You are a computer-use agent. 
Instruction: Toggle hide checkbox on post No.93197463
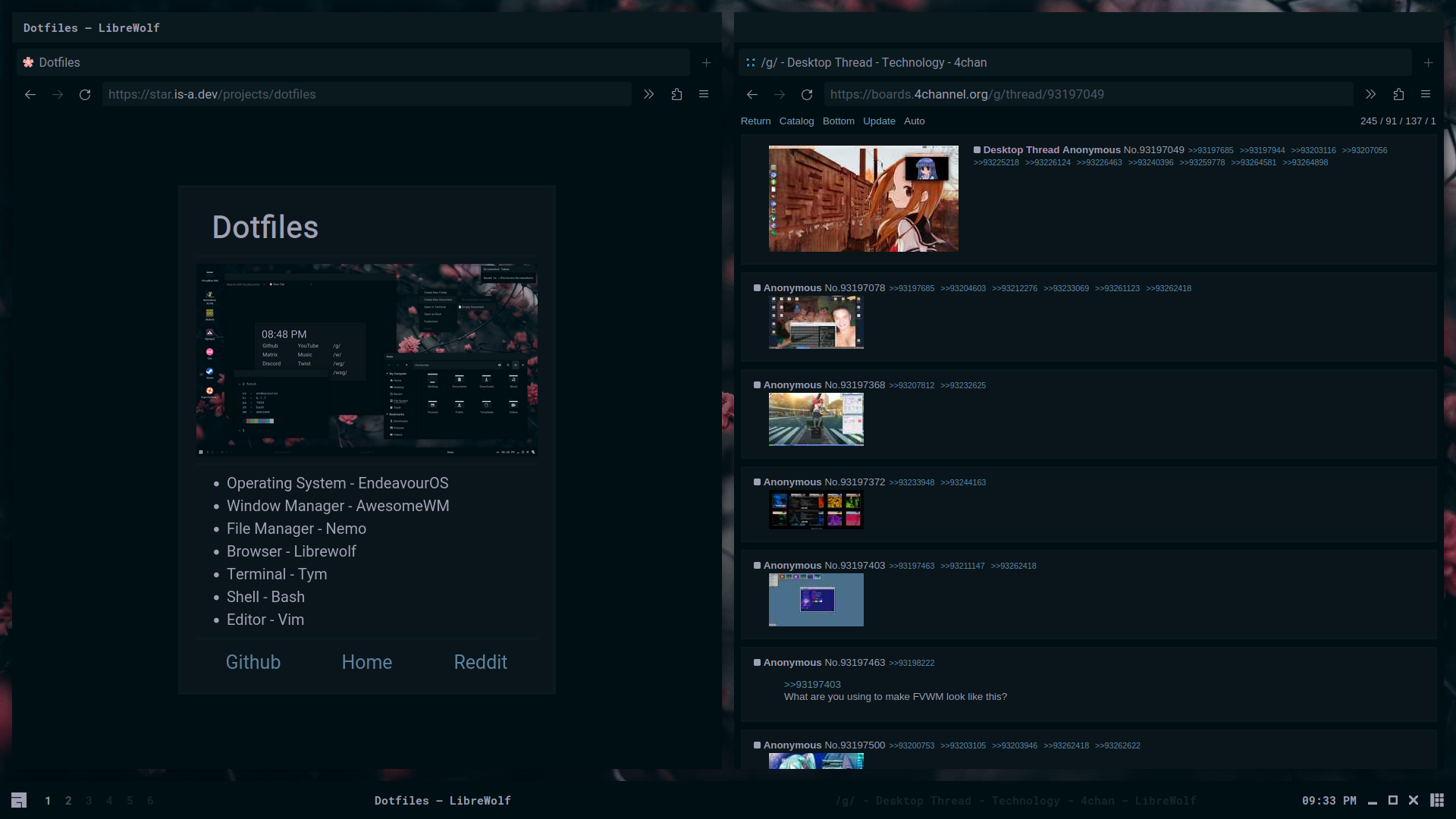757,663
